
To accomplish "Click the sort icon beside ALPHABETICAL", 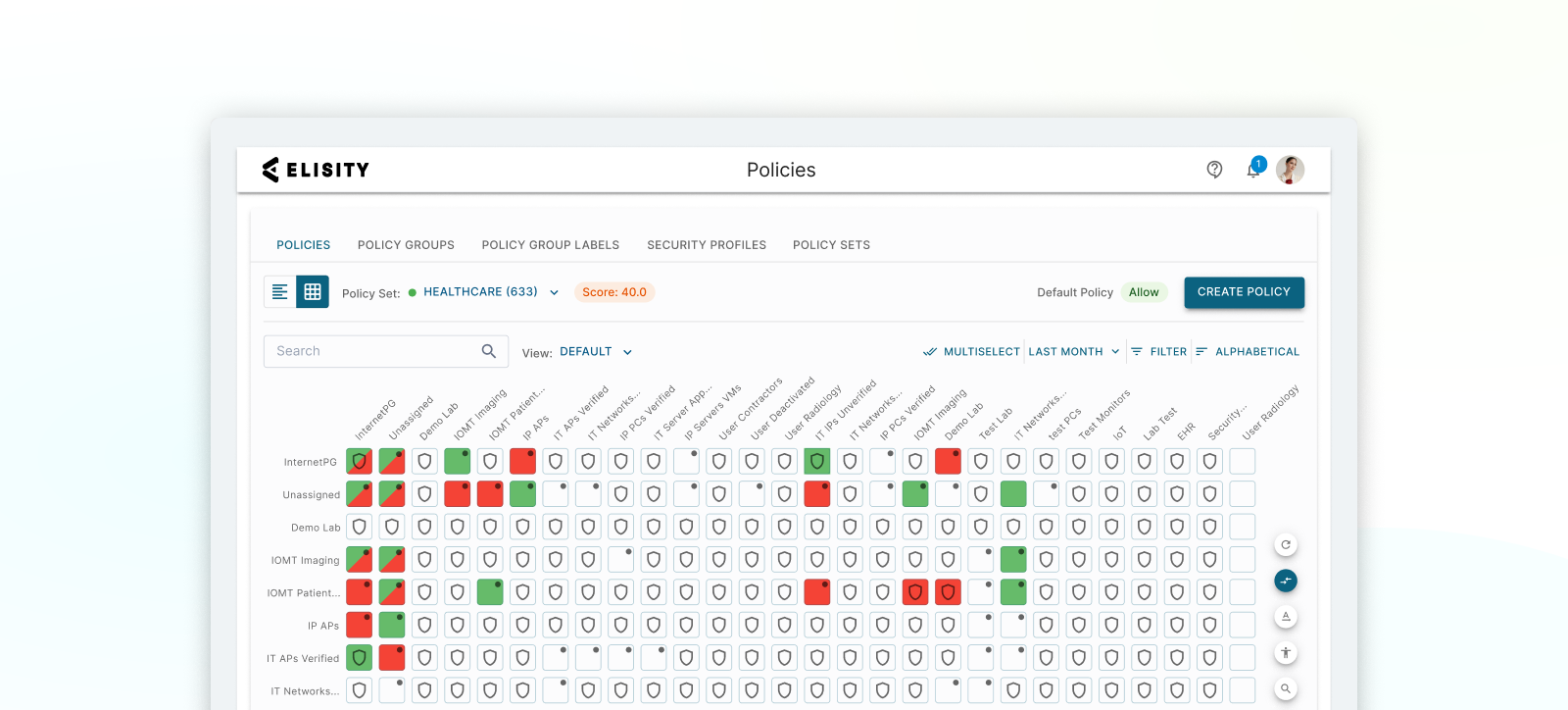I will pyautogui.click(x=1201, y=351).
